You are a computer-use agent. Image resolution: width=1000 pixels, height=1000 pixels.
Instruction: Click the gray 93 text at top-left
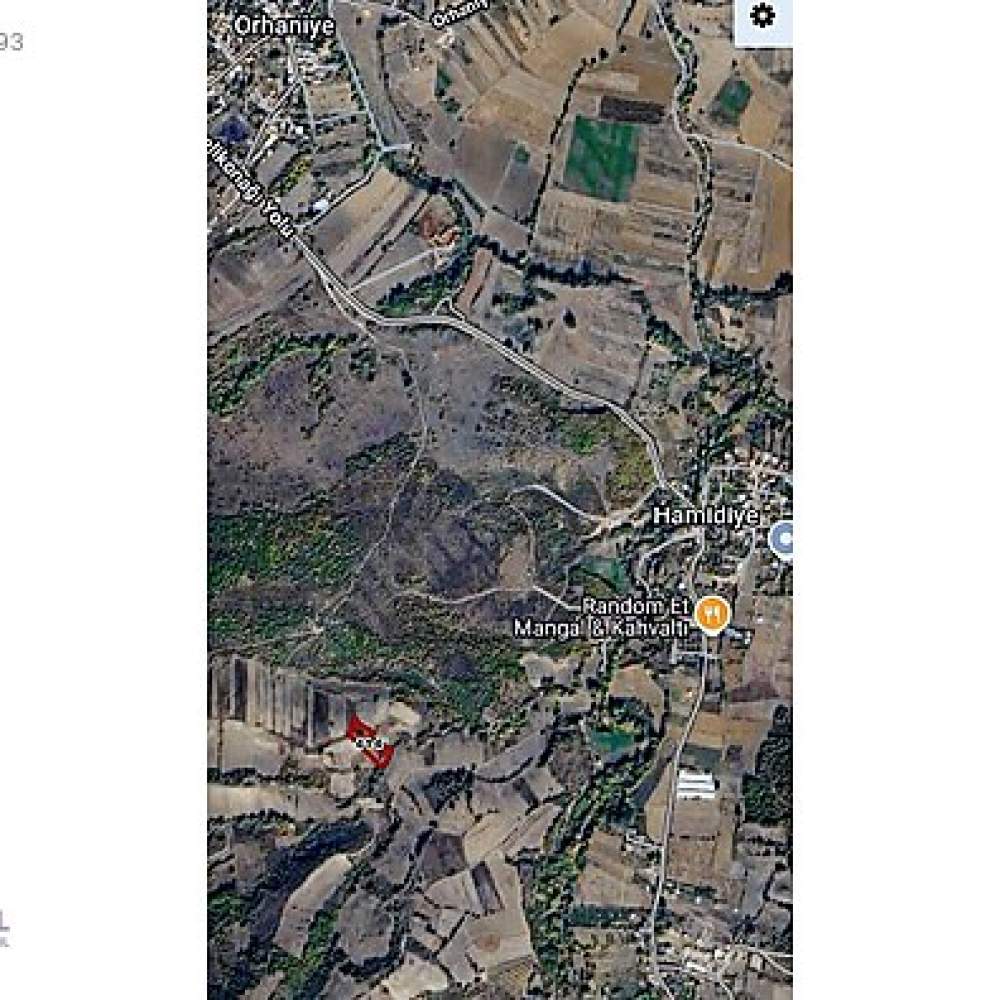[11, 42]
